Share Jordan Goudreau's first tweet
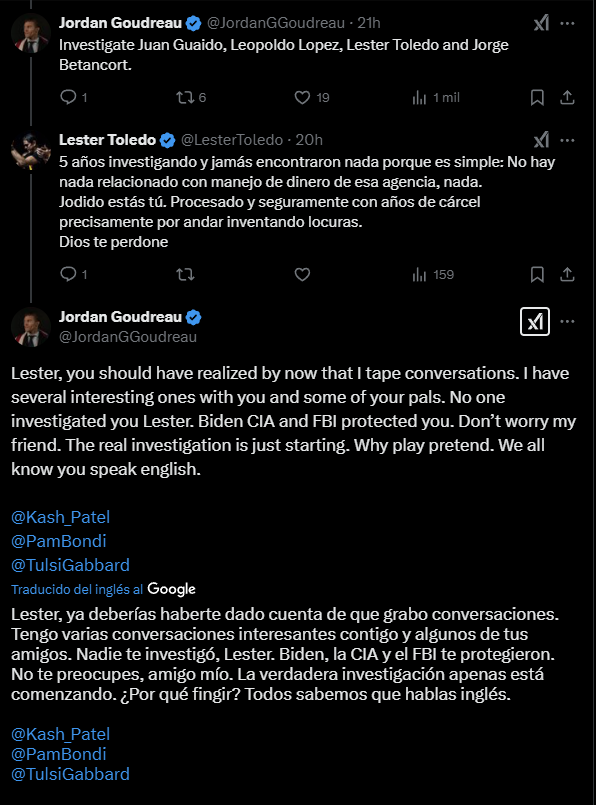Image resolution: width=596 pixels, height=805 pixels. pos(567,97)
